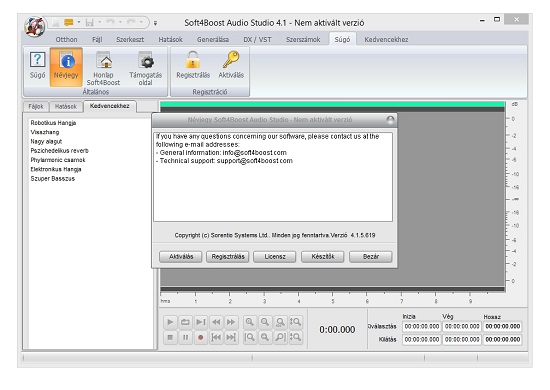Click the selection start time field
550x390 pixels.
[422, 327]
